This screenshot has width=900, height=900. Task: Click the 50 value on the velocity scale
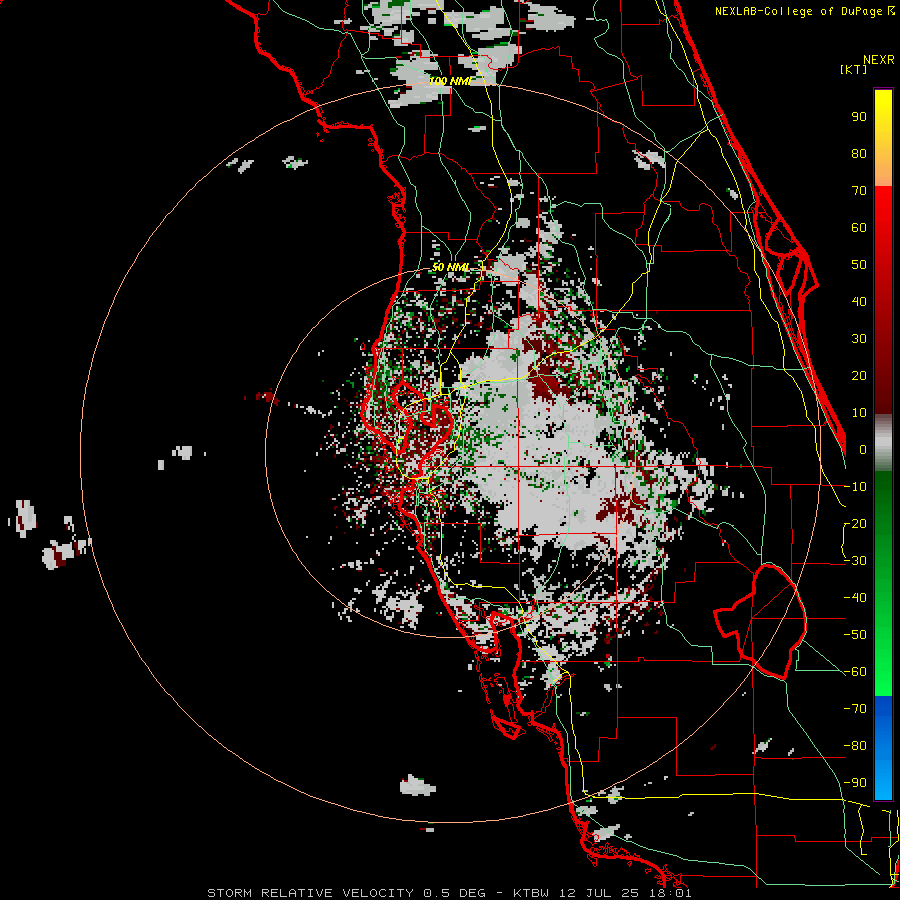(859, 265)
